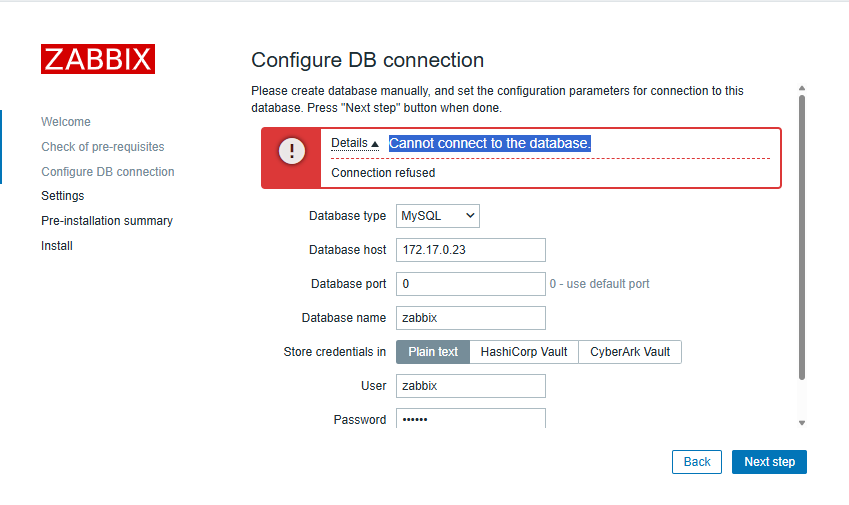Select Plain text credentials storage
Image resolution: width=849 pixels, height=505 pixels.
coord(433,352)
